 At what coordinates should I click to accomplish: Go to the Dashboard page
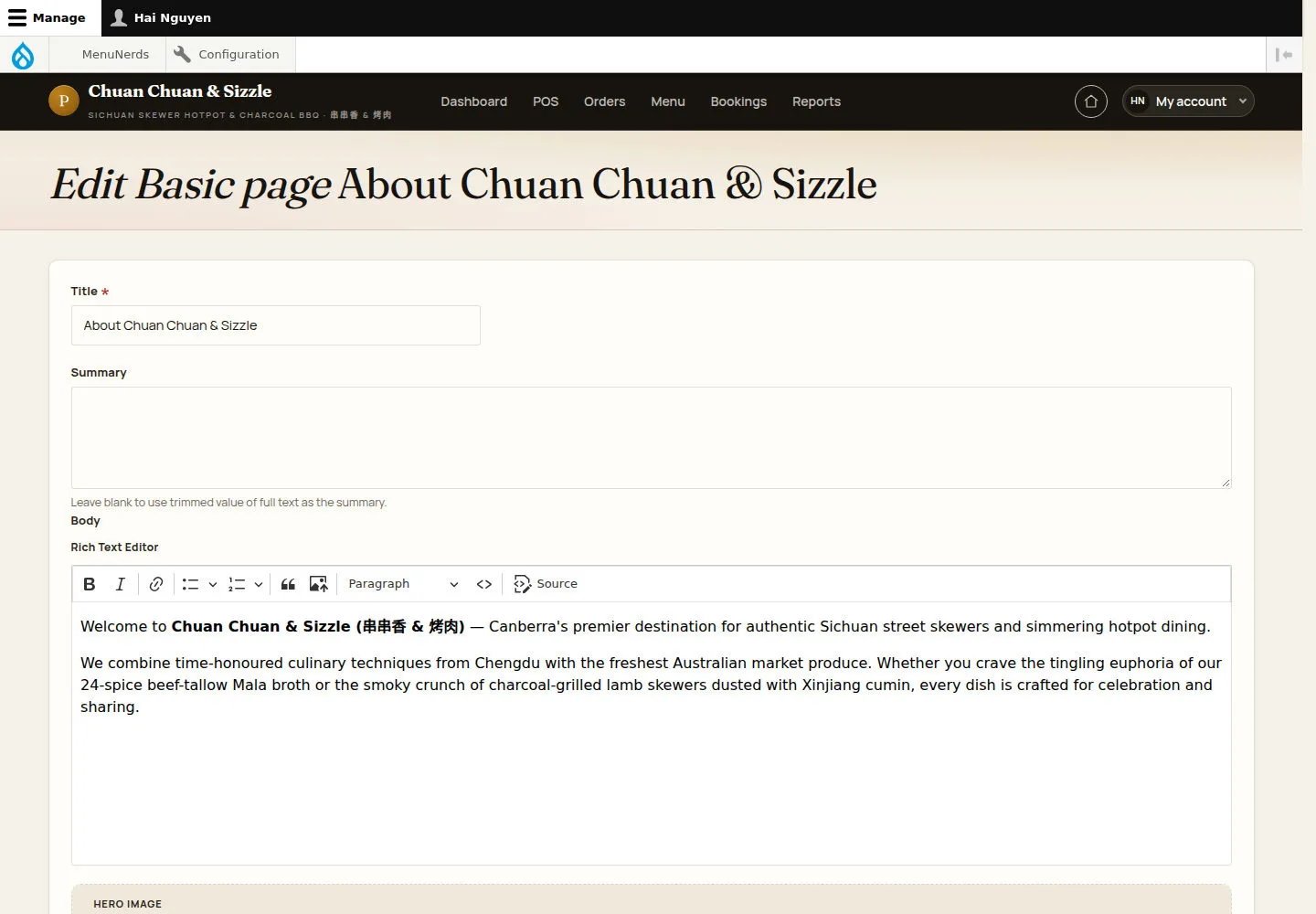pyautogui.click(x=473, y=101)
